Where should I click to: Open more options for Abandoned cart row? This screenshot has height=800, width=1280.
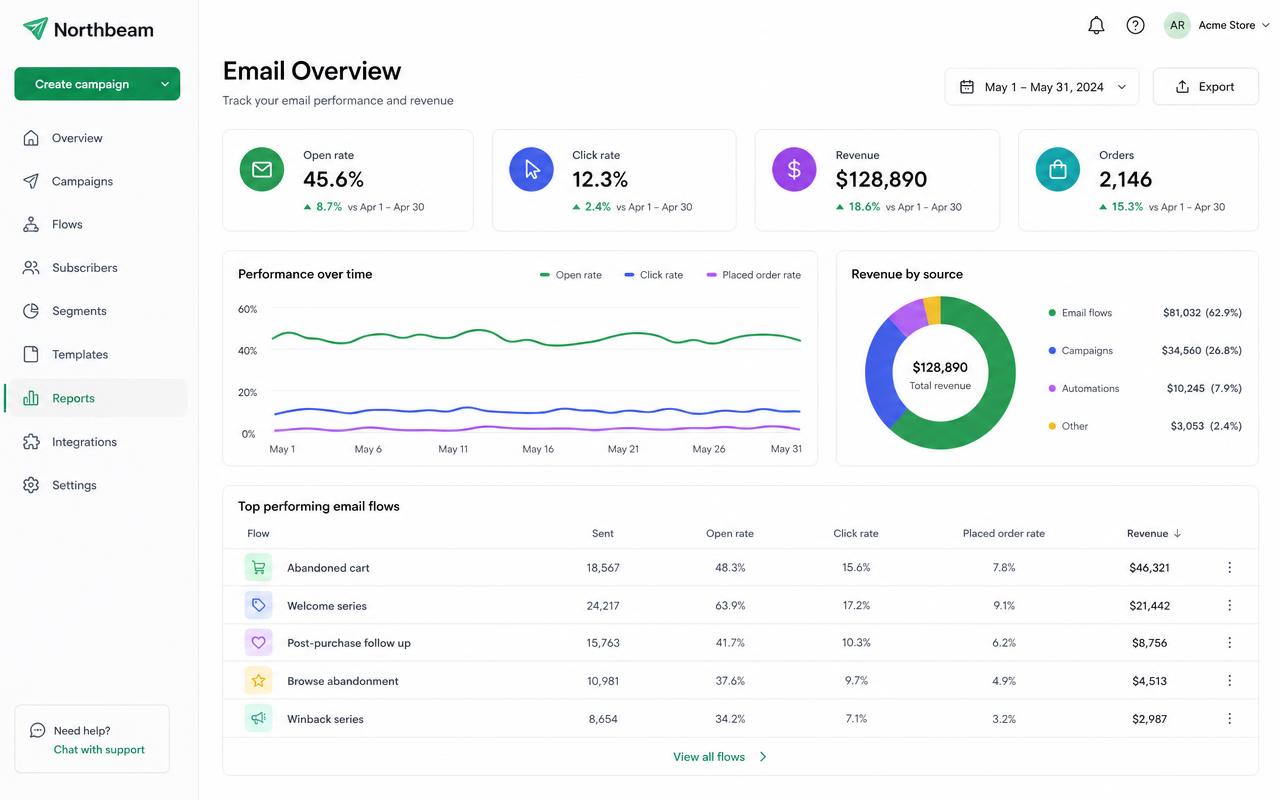pyautogui.click(x=1229, y=568)
